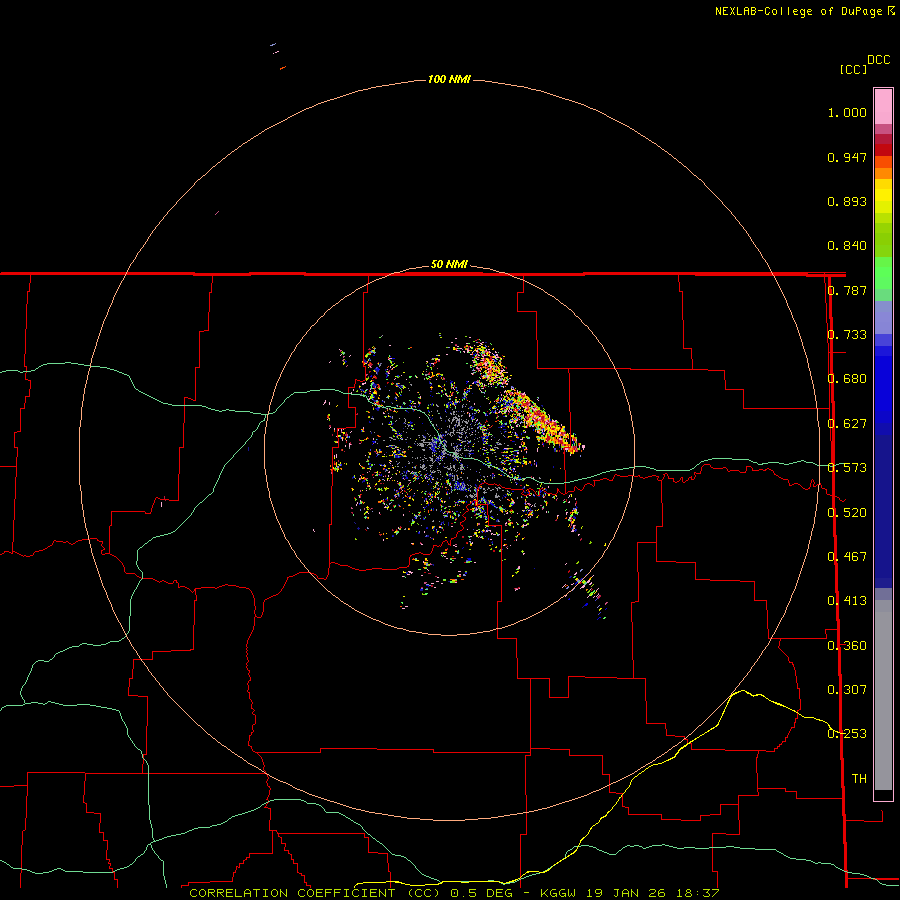The width and height of the screenshot is (900, 900).
Task: Click the 0.413 scale value
Action: [847, 601]
